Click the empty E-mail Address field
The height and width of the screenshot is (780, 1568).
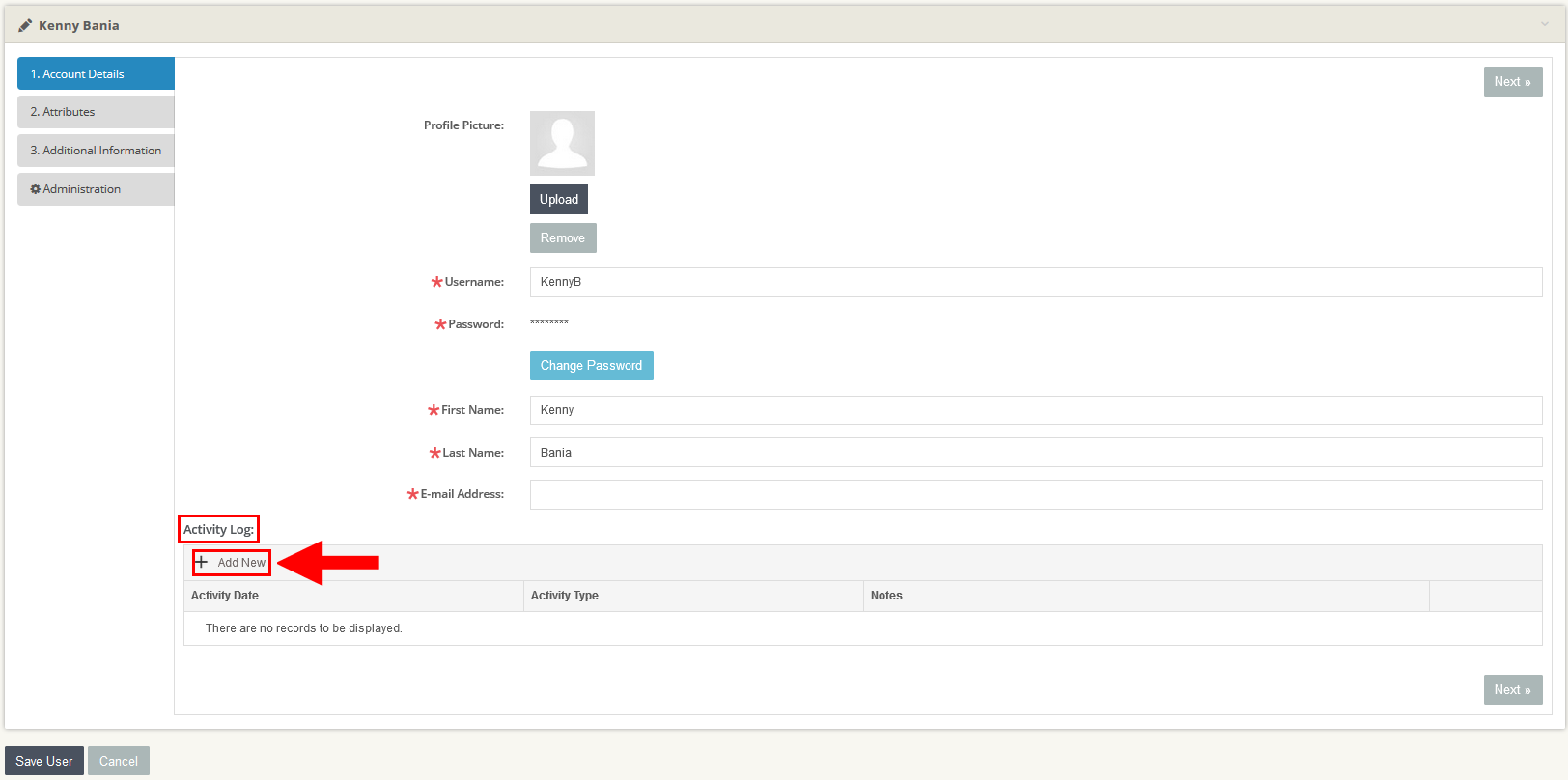click(x=1036, y=494)
